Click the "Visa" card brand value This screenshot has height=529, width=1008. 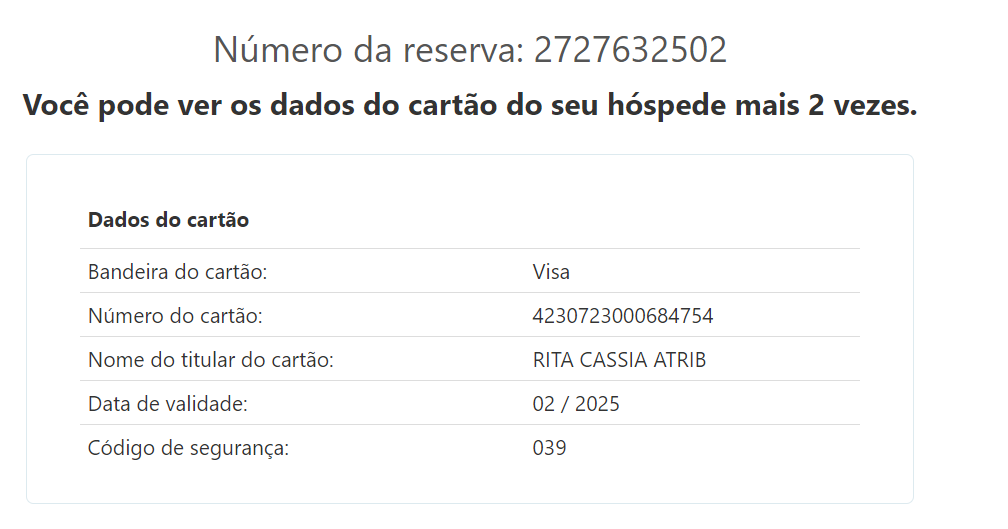pos(551,272)
